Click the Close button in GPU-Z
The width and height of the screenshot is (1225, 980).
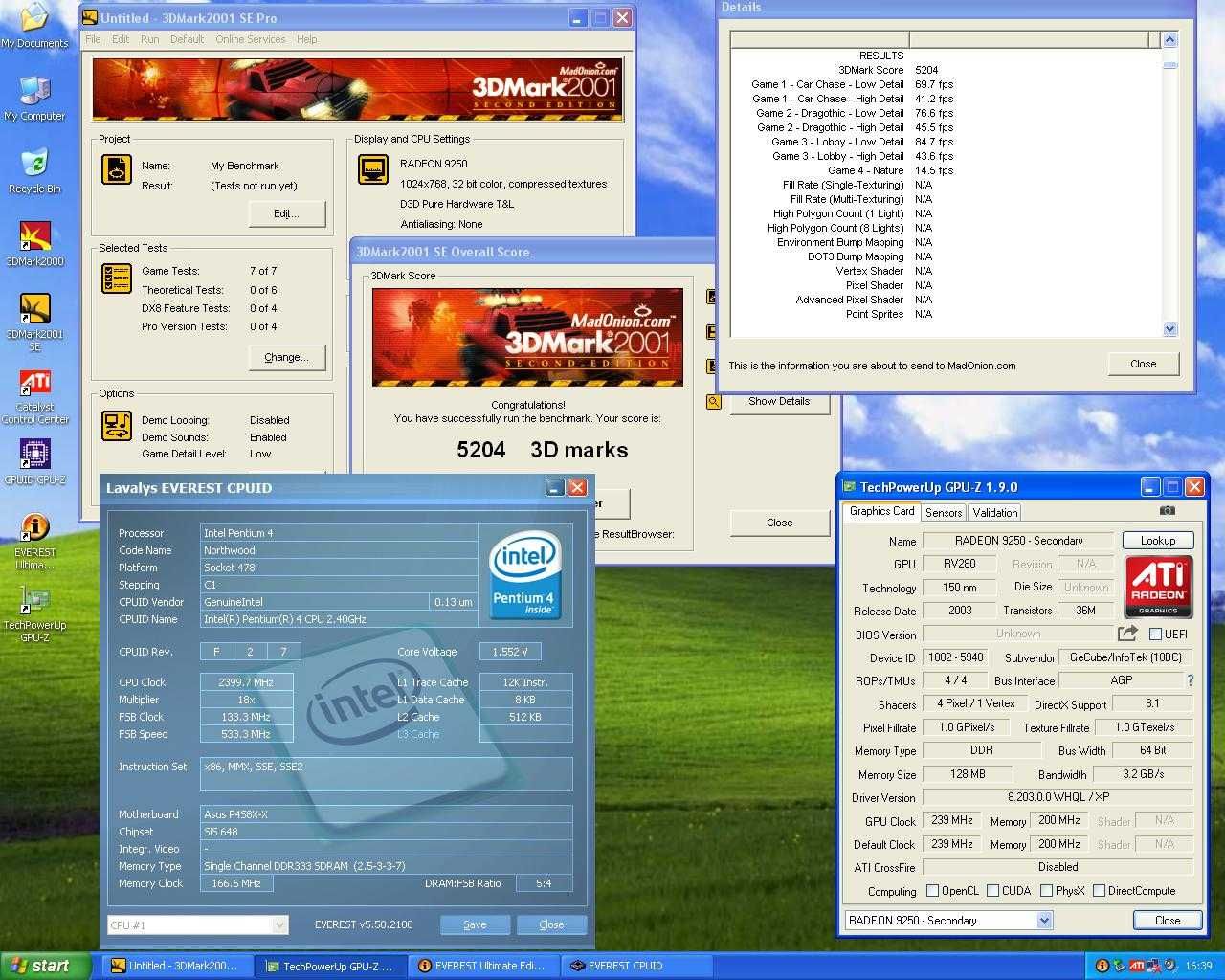coord(1168,921)
